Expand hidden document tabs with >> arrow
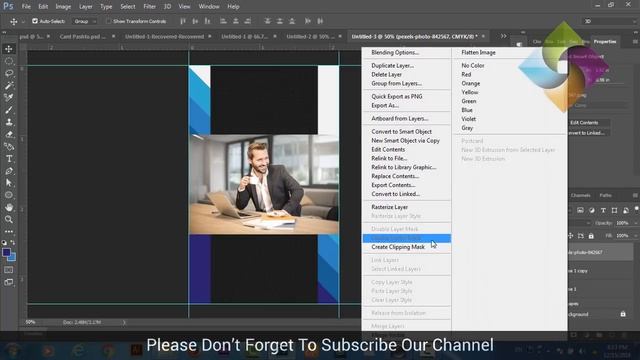Screen dimensions: 640x360 (504, 36)
